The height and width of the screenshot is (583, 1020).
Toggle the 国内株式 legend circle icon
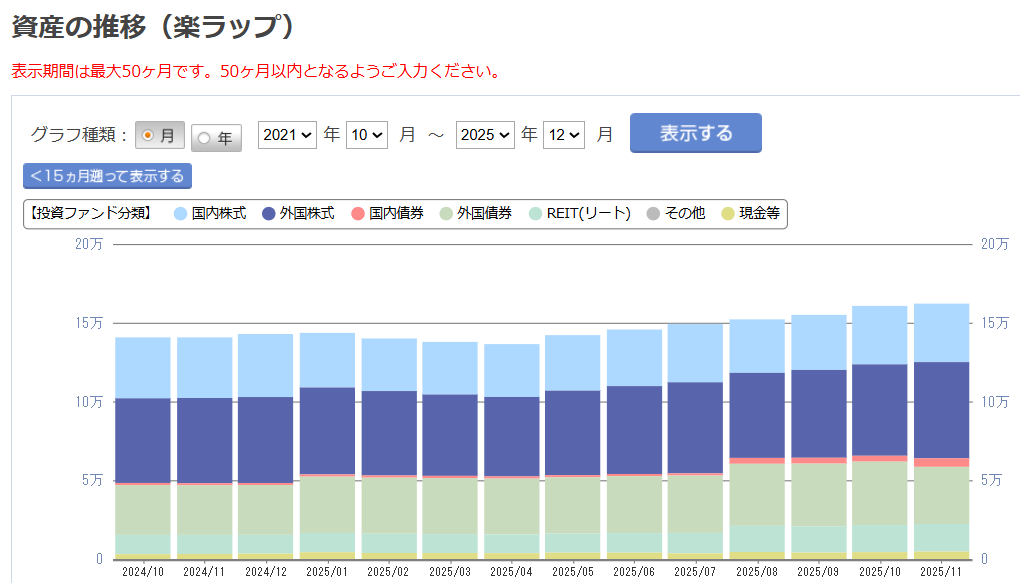tap(180, 213)
